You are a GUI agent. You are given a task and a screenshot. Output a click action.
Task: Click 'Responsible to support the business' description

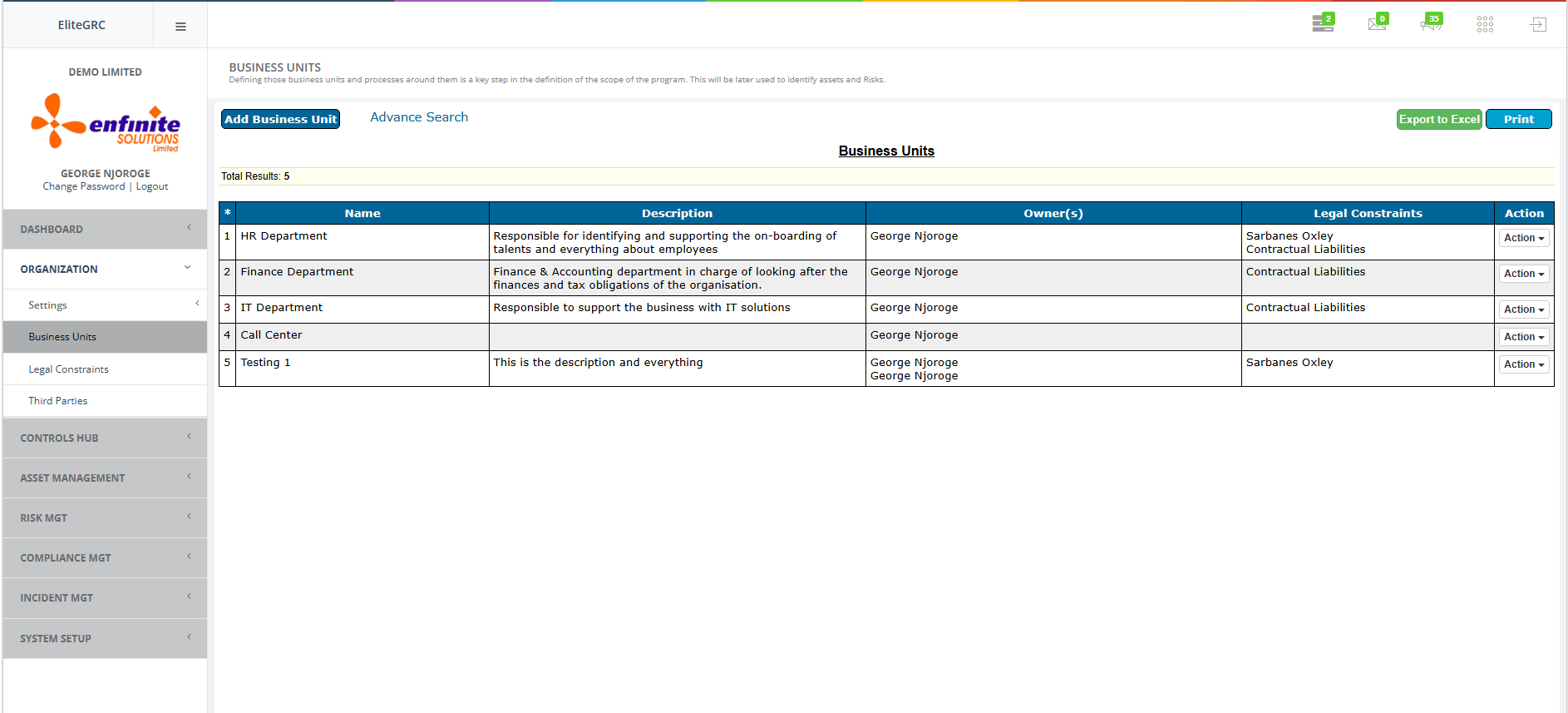(642, 308)
